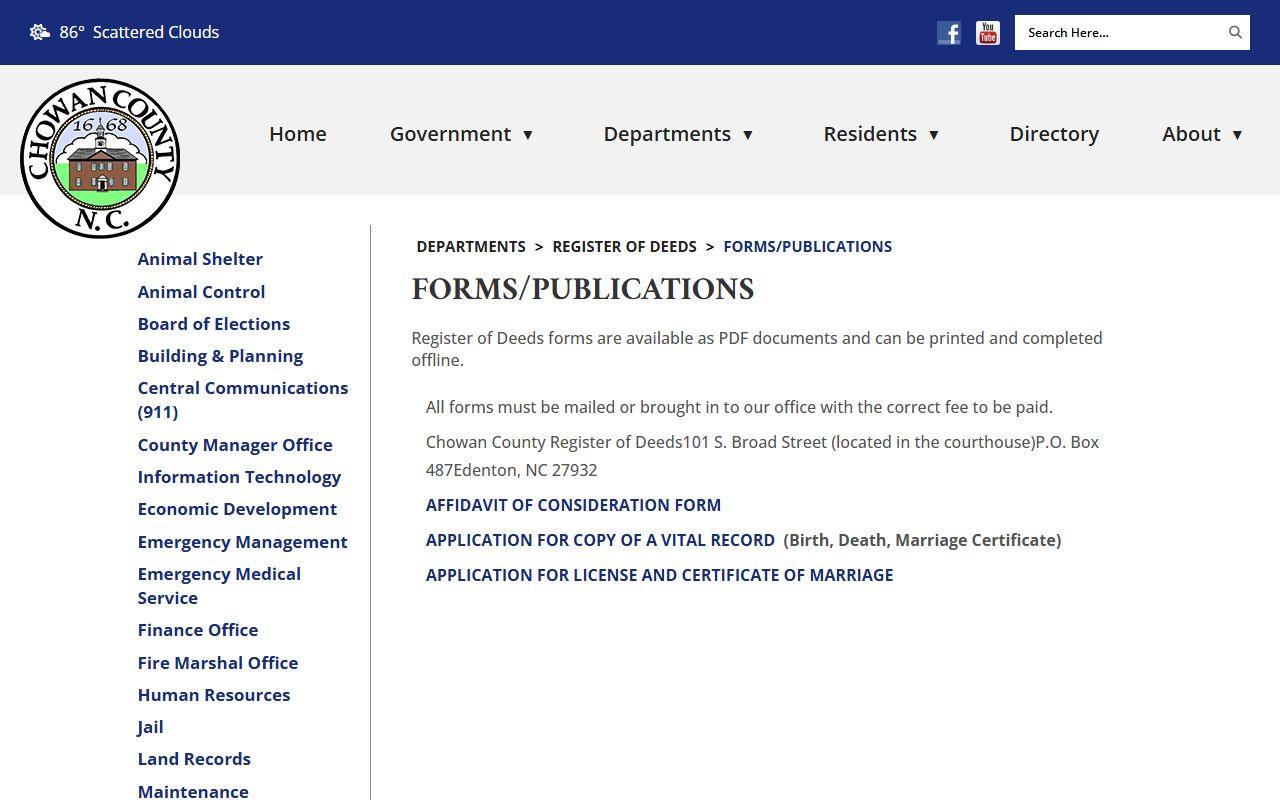
Task: Click the Chowan County Register of Deeds address
Action: point(762,456)
